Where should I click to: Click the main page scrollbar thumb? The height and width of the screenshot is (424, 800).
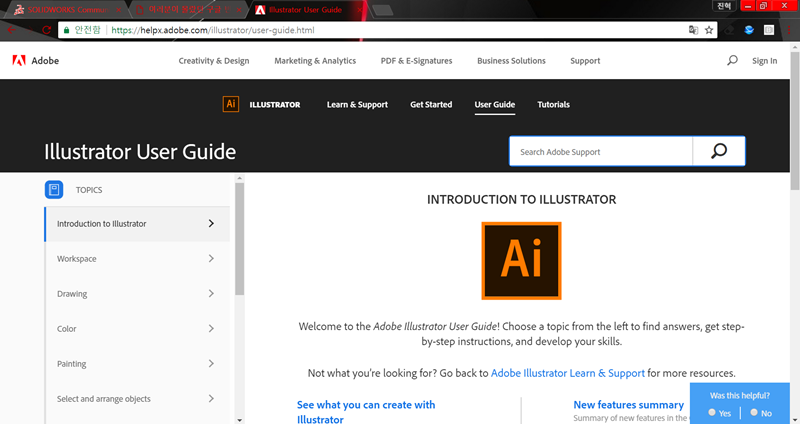pyautogui.click(x=794, y=120)
